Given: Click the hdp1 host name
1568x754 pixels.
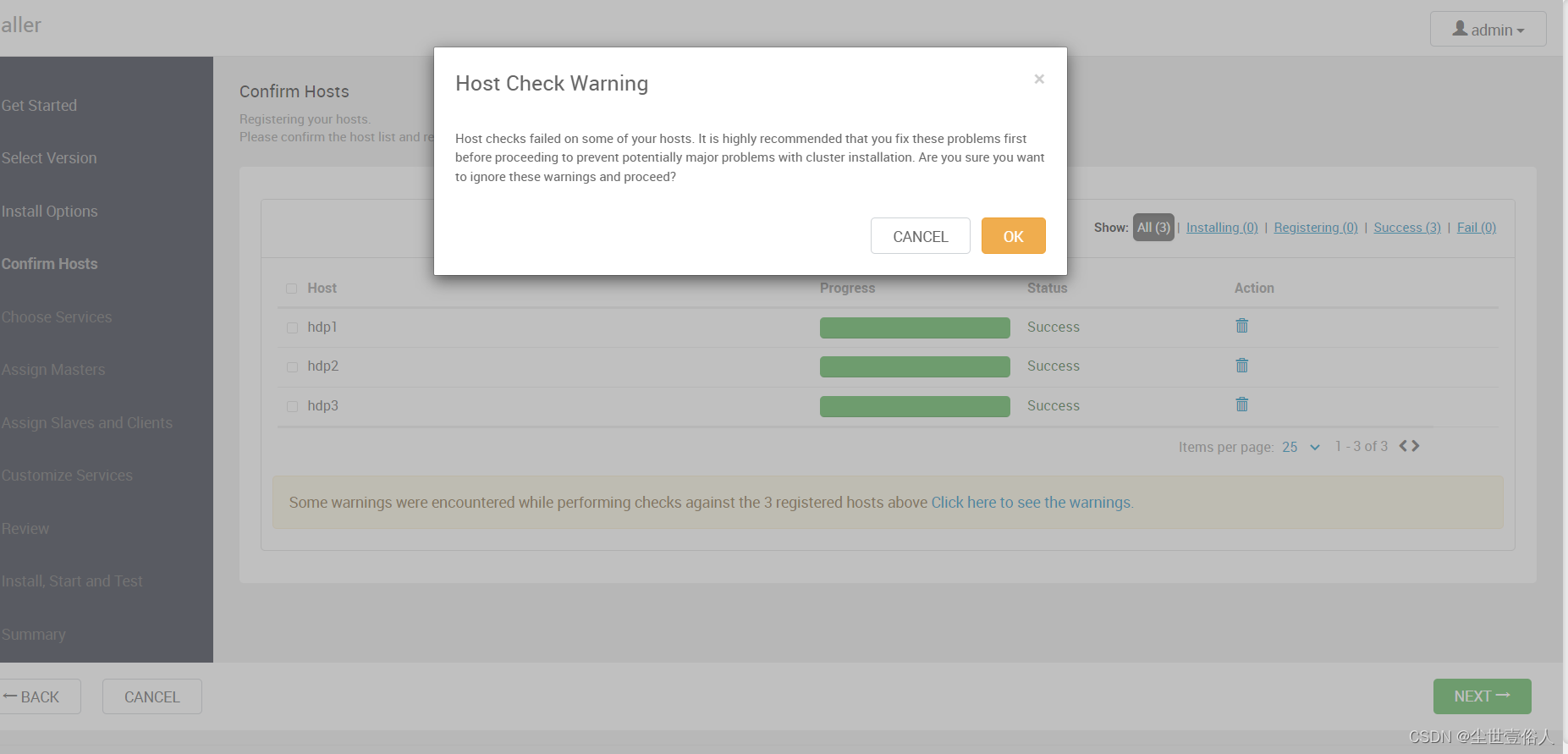Looking at the screenshot, I should click(x=322, y=327).
